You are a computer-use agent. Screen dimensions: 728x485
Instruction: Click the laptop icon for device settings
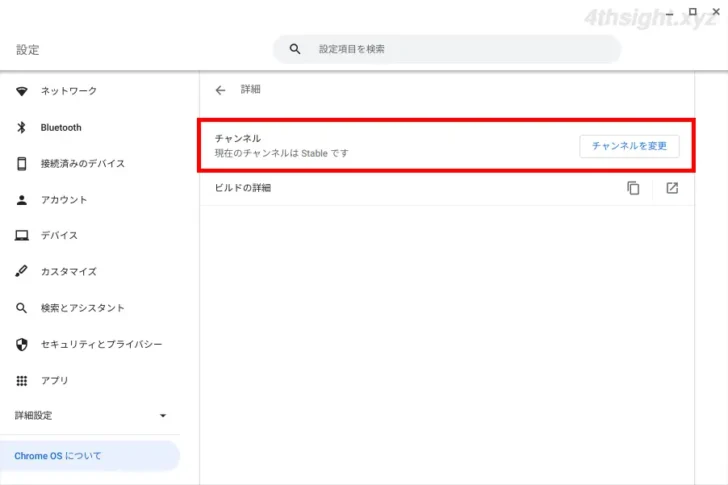point(21,236)
